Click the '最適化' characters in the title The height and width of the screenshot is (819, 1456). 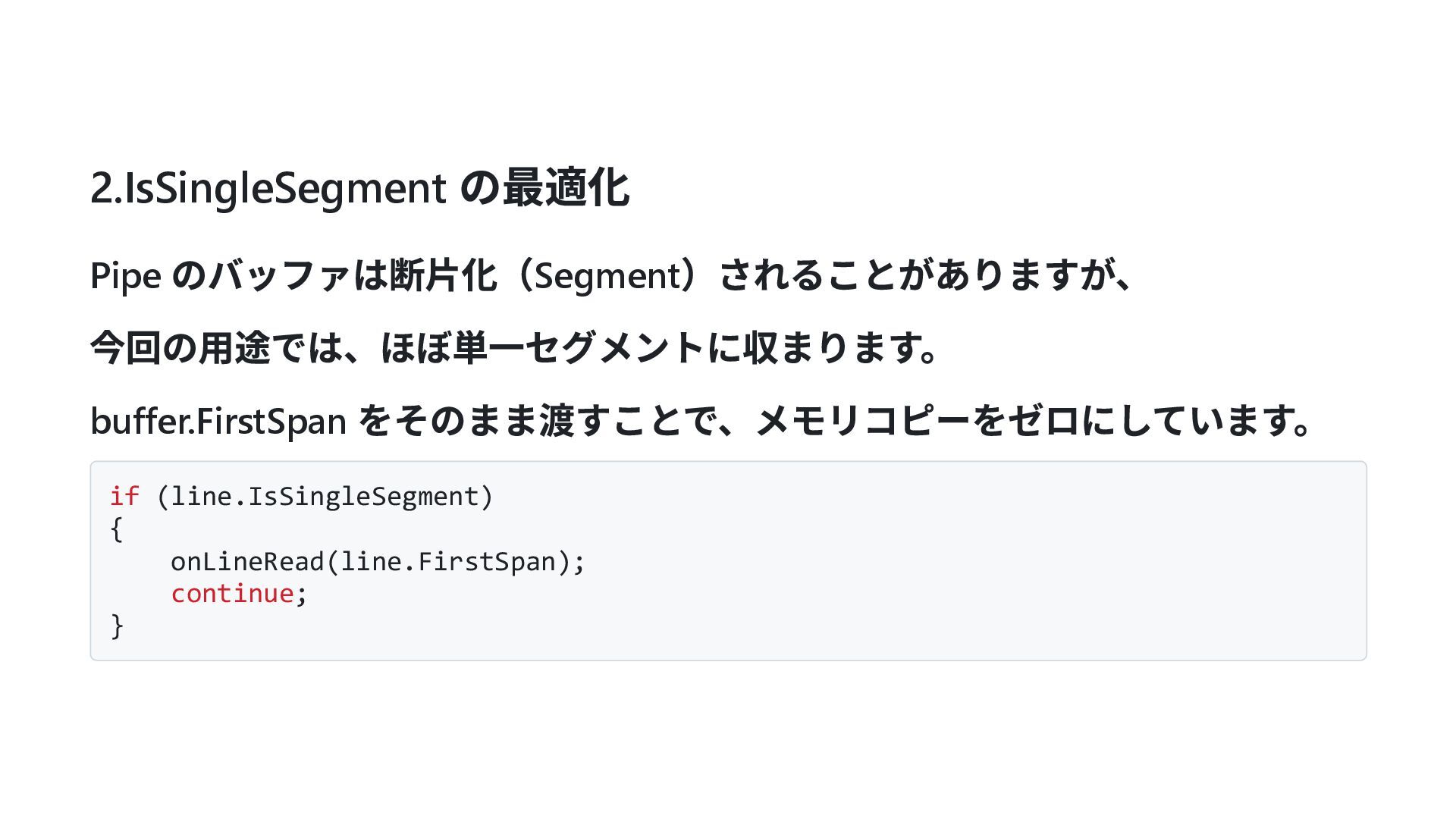point(565,188)
